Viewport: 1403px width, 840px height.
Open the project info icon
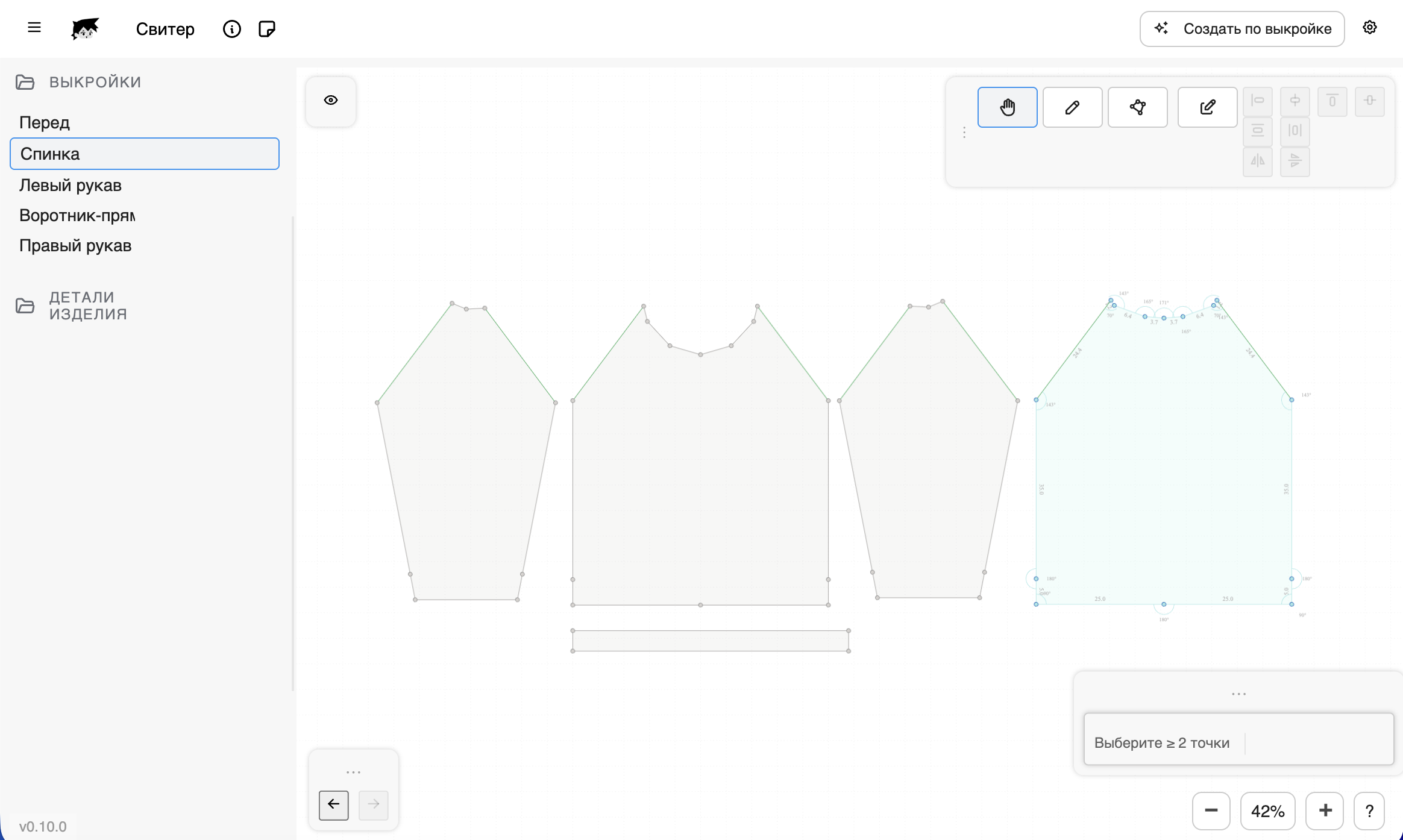[x=232, y=29]
